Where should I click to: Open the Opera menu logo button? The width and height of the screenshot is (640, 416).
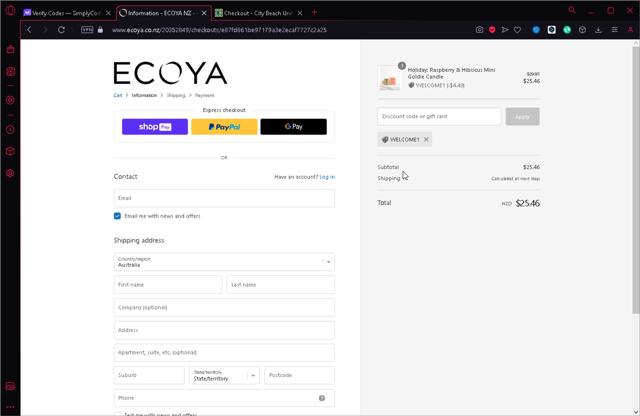click(10, 10)
